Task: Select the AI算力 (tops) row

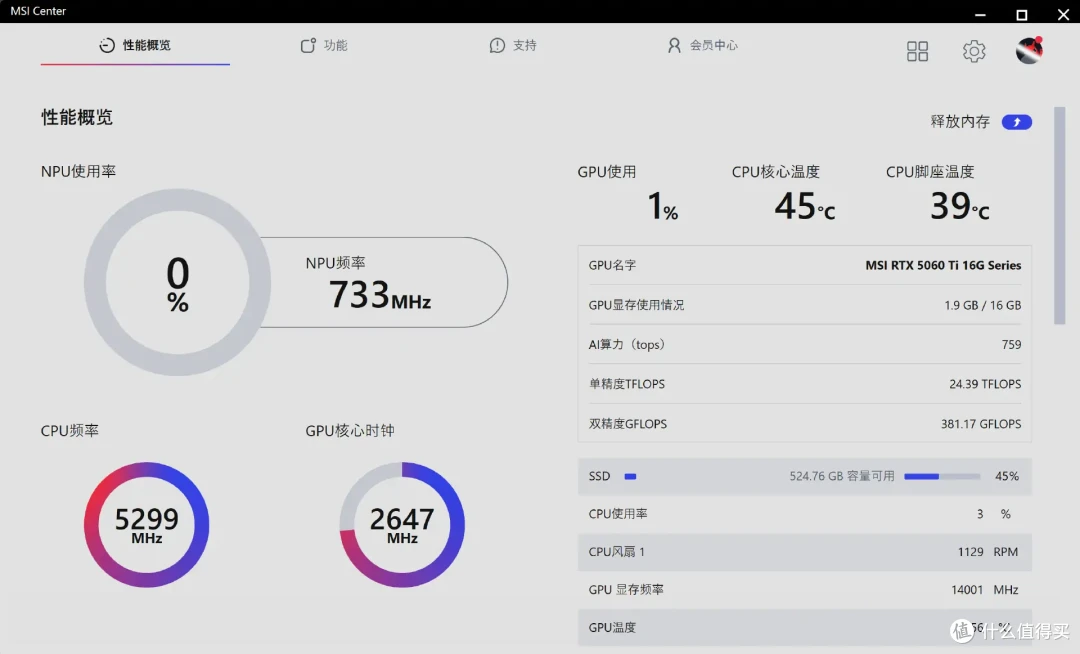Action: click(x=804, y=344)
